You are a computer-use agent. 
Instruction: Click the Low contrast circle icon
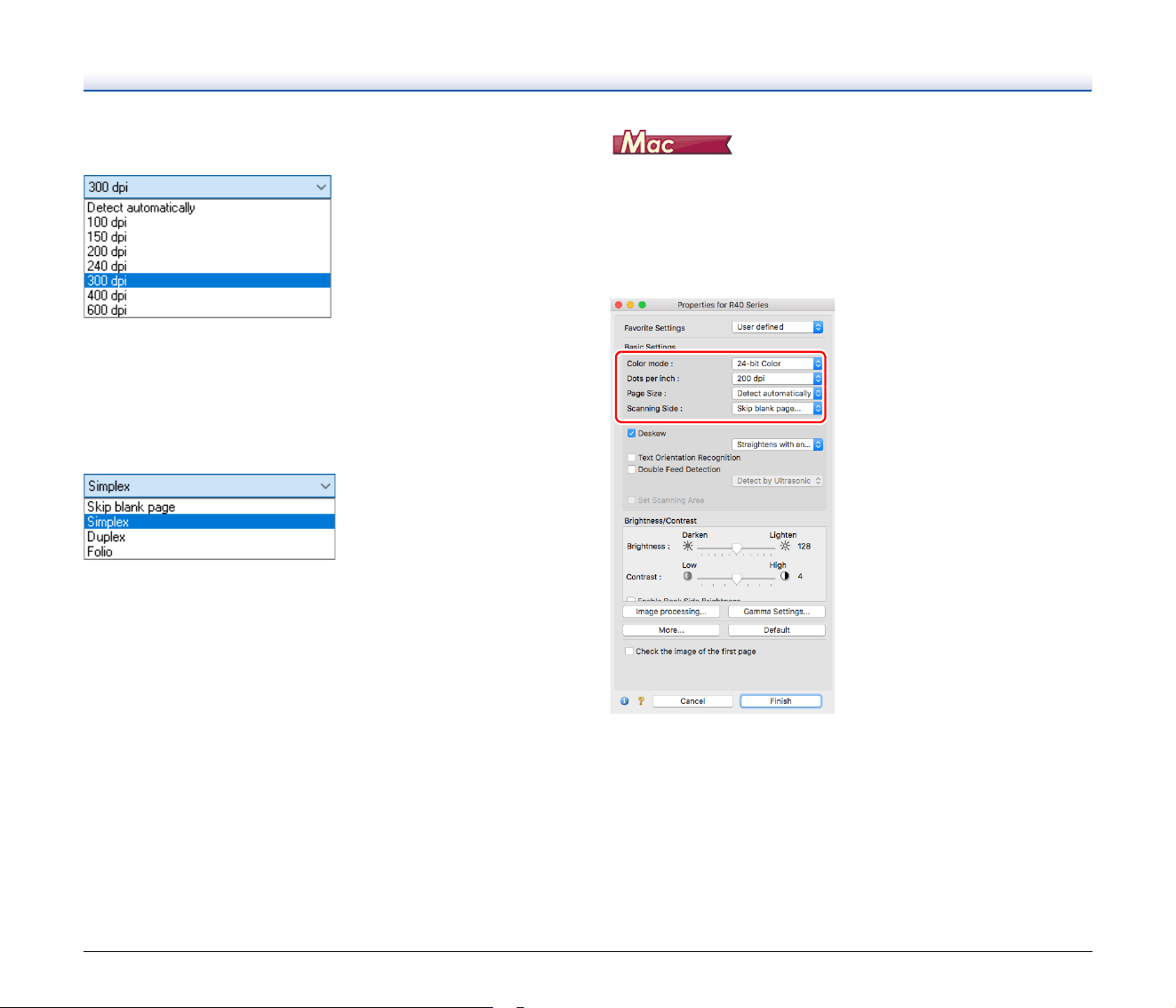[x=687, y=576]
